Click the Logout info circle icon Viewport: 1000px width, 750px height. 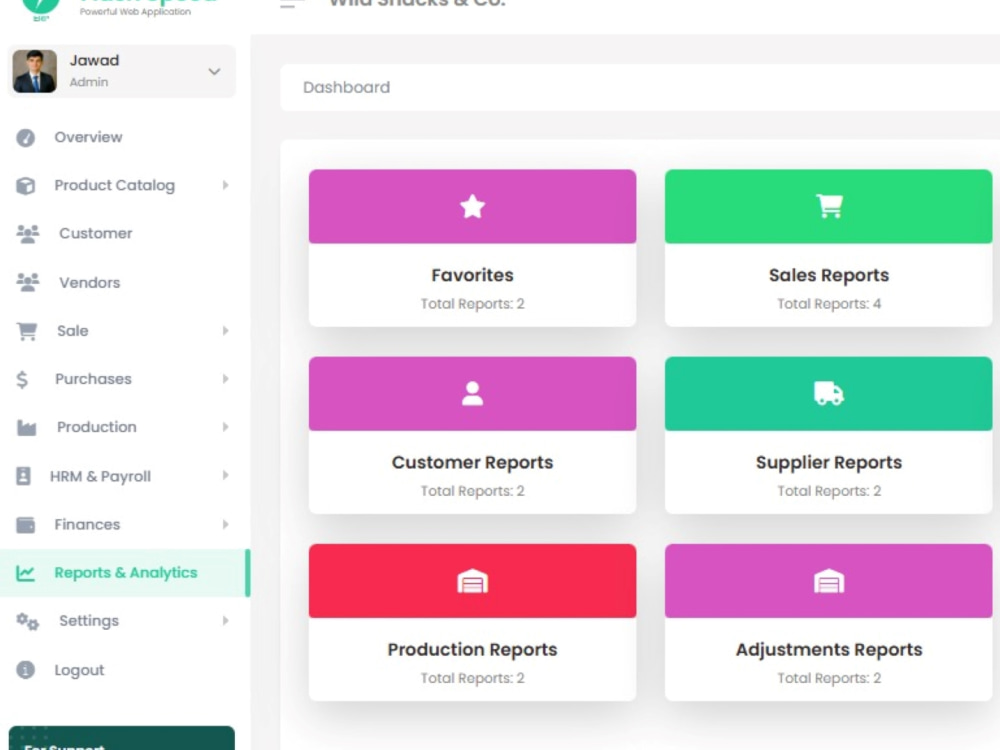click(x=26, y=670)
